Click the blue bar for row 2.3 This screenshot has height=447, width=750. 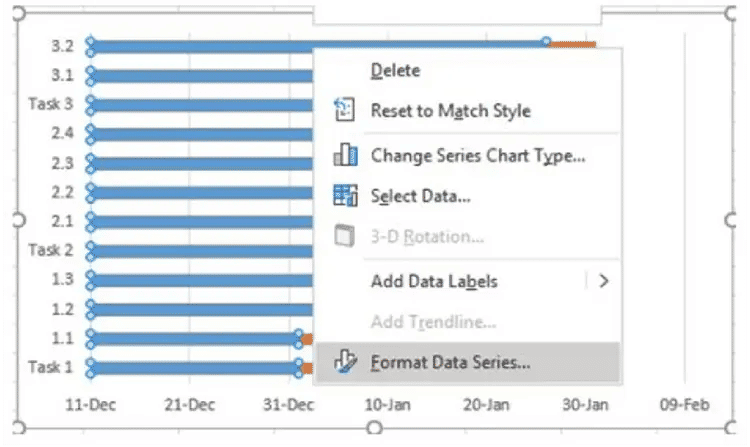(x=201, y=164)
